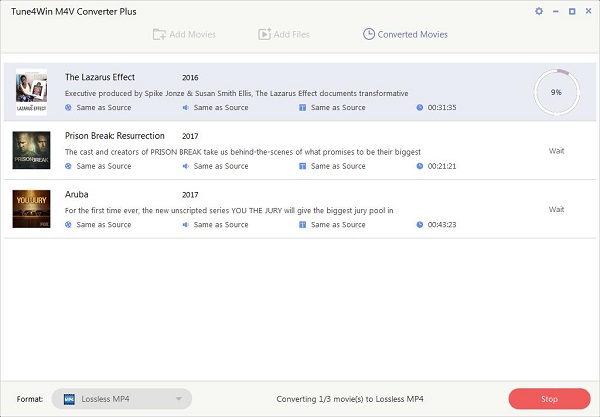Open the Lossless MP4 format dropdown

122,399
